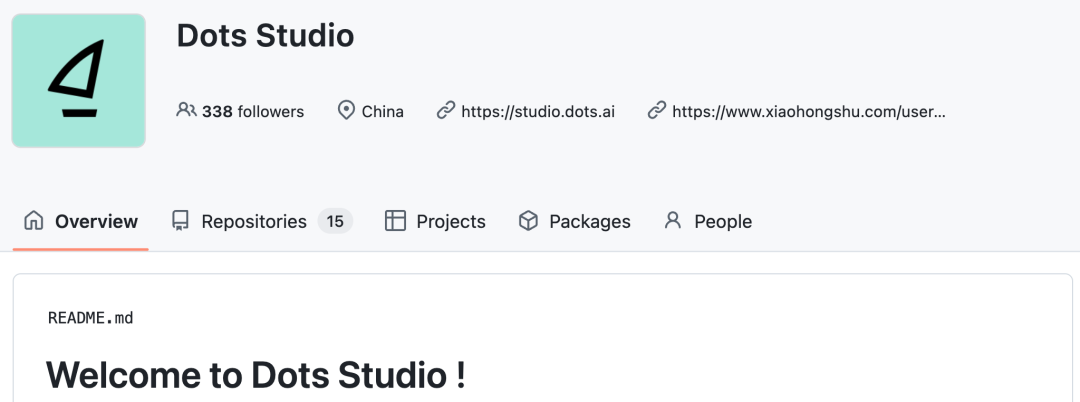Viewport: 1080px width, 402px height.
Task: Click the Welcome to Dots Studio heading
Action: pos(256,375)
